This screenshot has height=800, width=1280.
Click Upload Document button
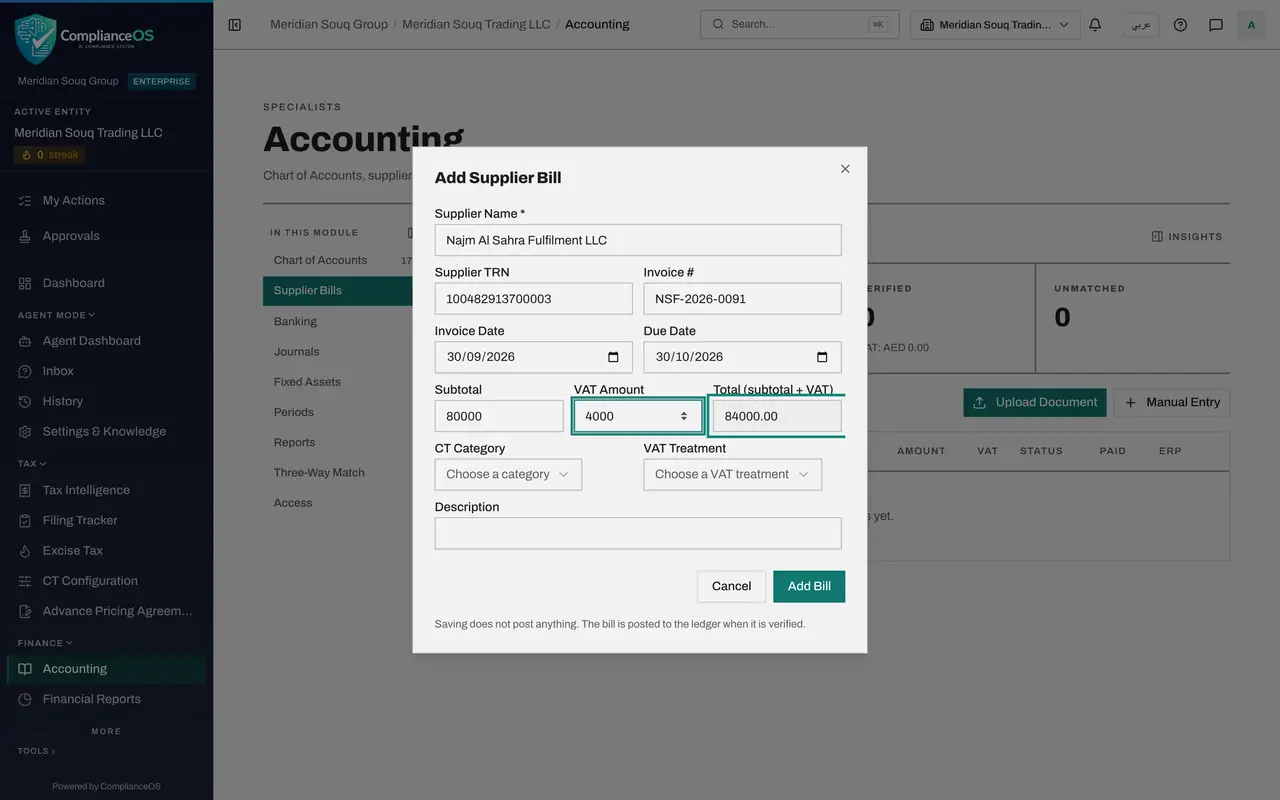tap(1035, 403)
